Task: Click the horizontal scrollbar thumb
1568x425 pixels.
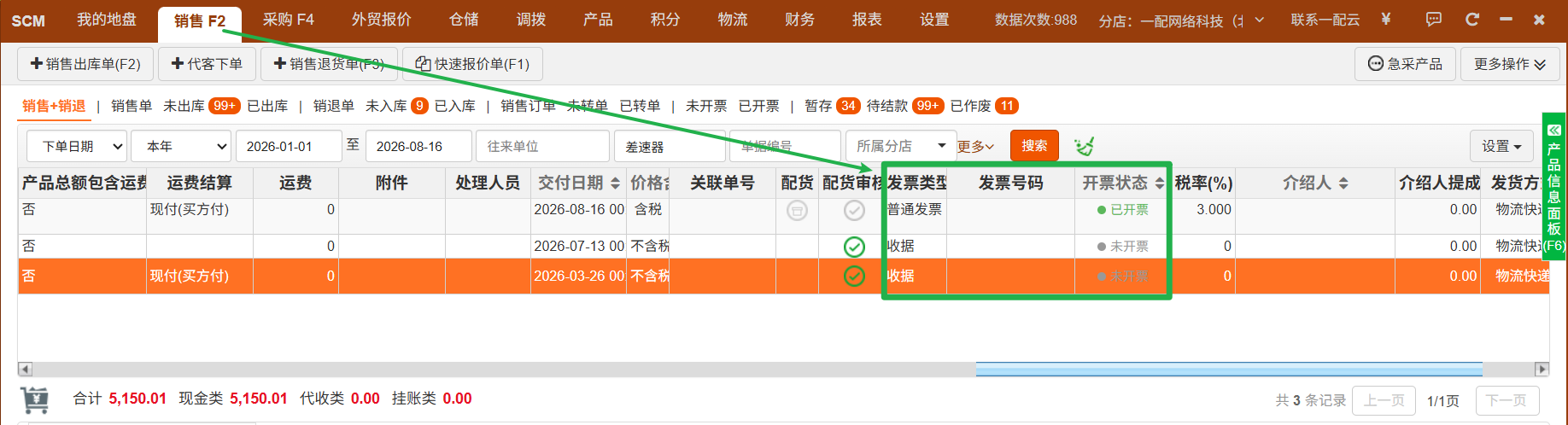Action: click(1229, 370)
